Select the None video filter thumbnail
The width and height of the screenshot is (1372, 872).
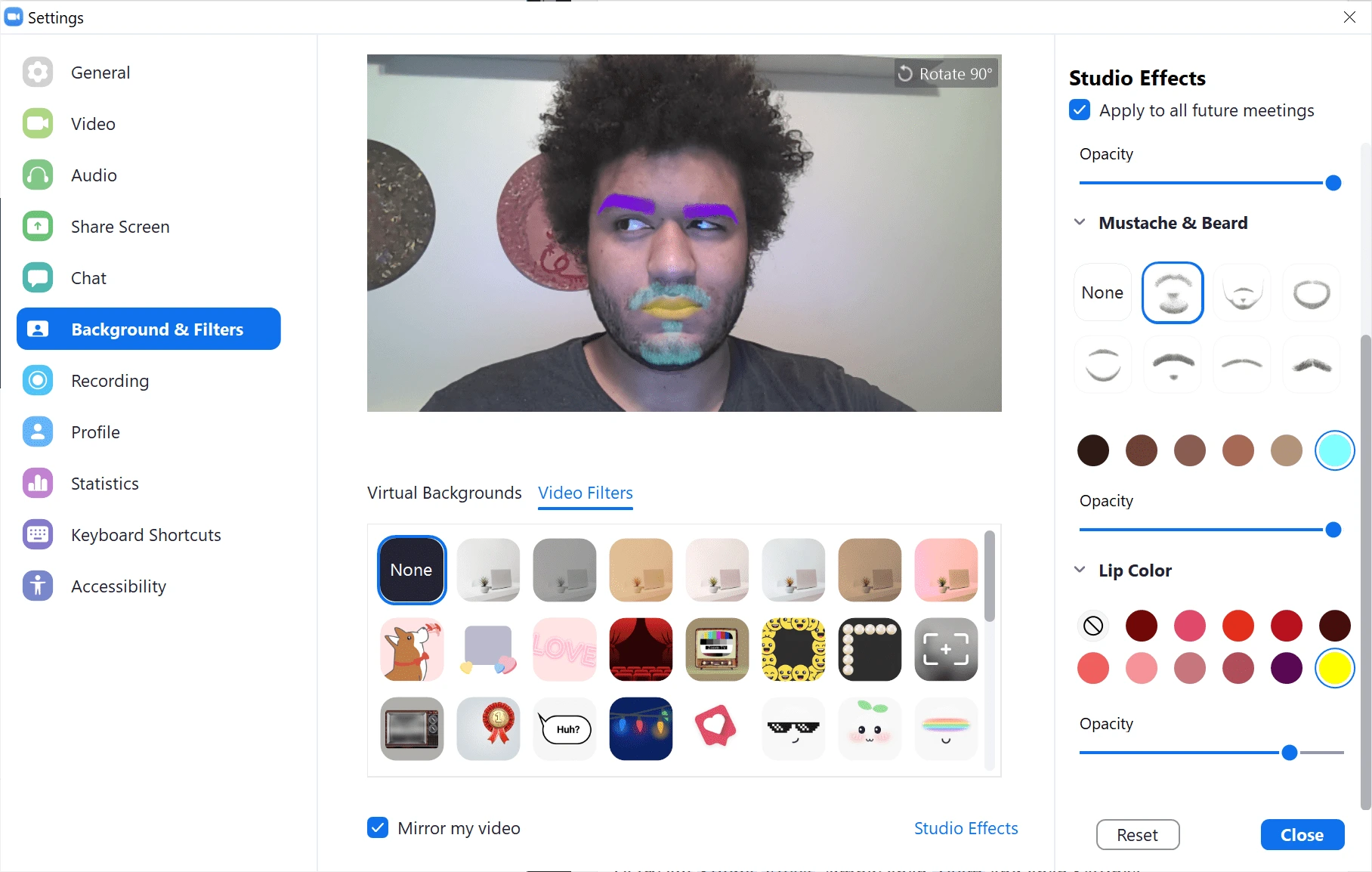tap(412, 571)
